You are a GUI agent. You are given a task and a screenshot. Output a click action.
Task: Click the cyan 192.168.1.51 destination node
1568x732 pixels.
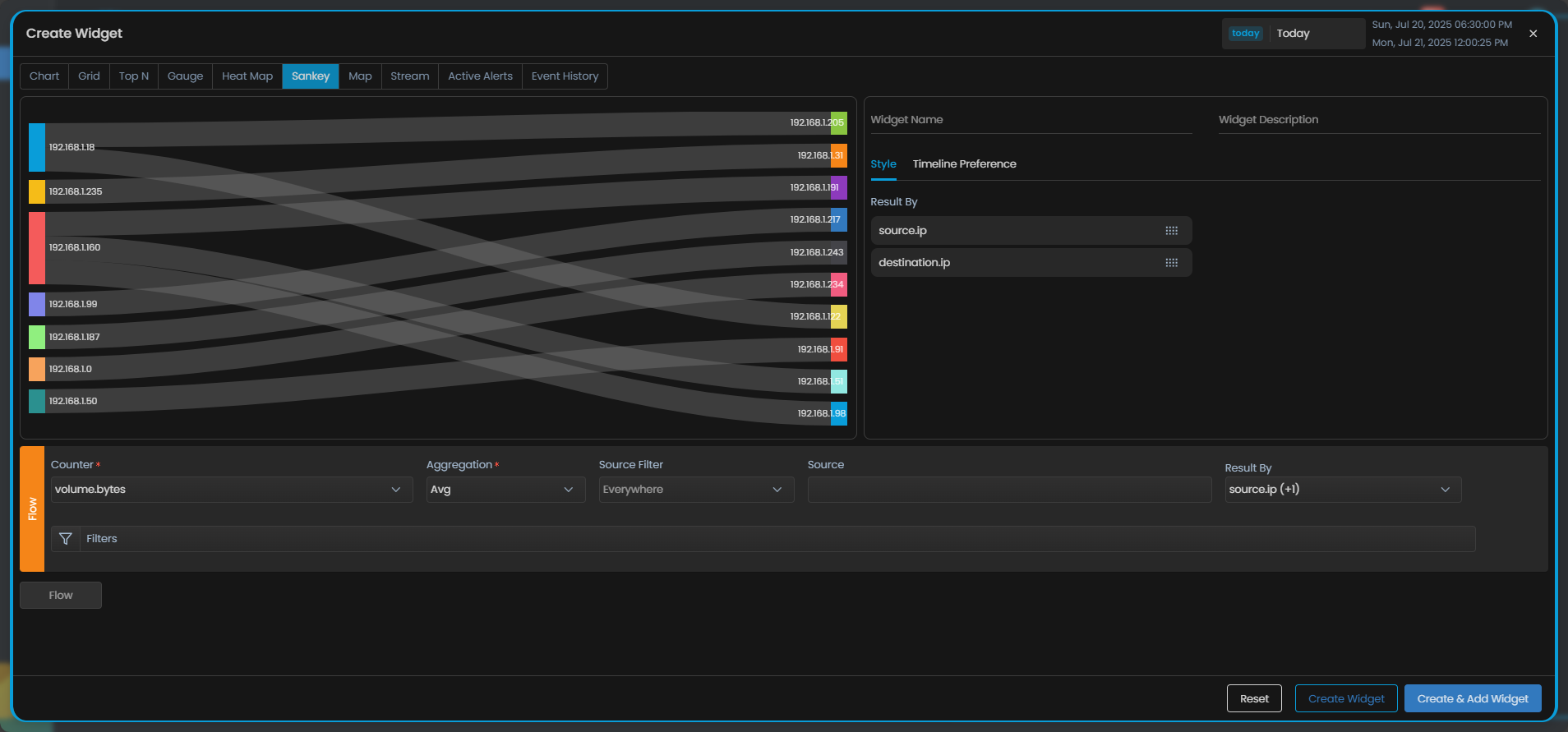(839, 381)
